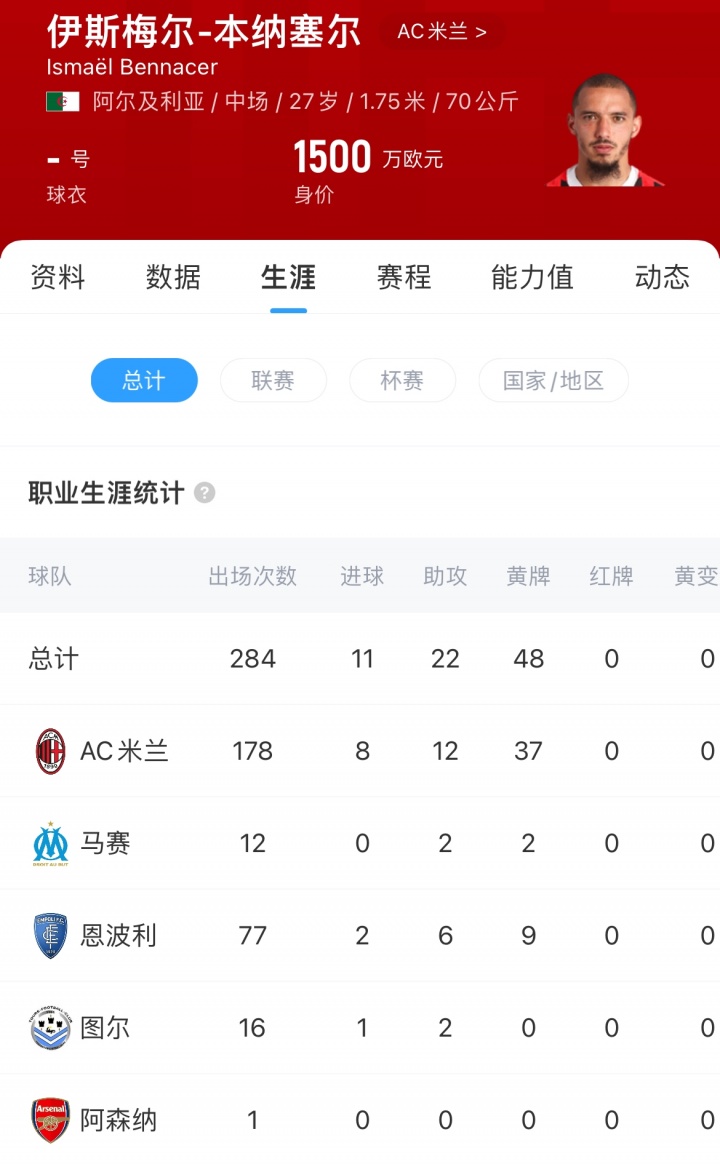Viewport: 720px width, 1164px height.
Task: Open the player portrait photo
Action: (604, 131)
